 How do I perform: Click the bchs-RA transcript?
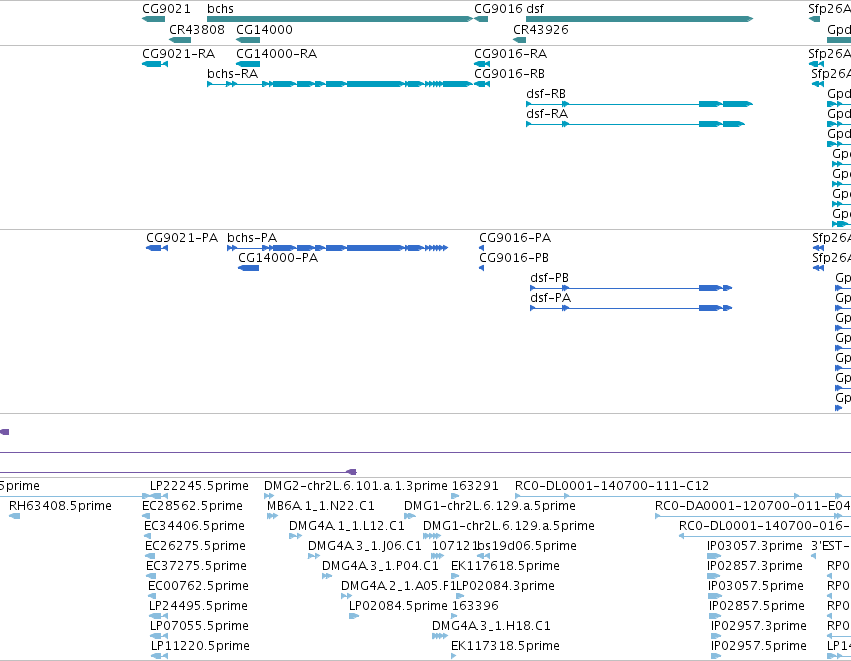340,84
